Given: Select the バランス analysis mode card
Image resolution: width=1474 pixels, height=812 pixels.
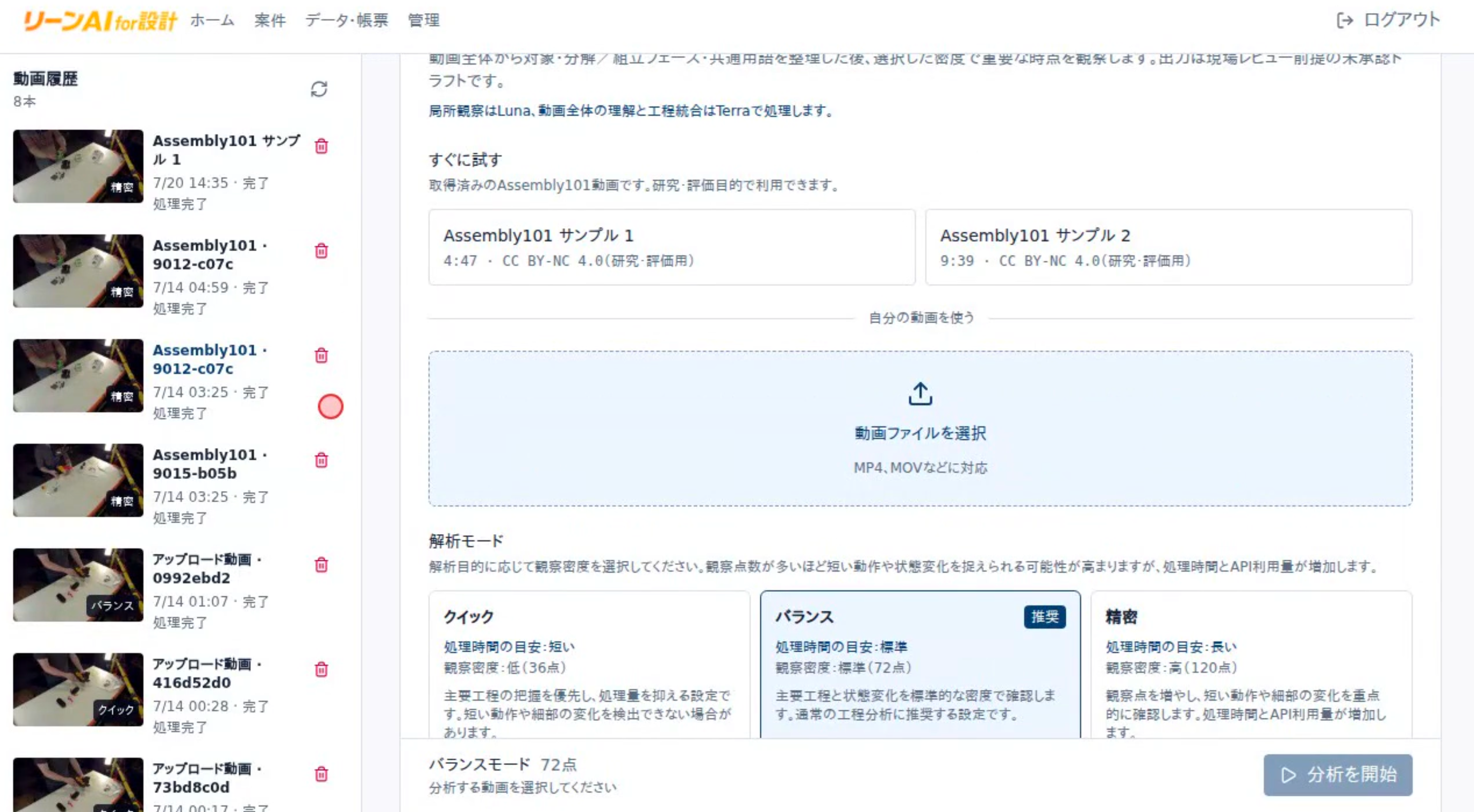Looking at the screenshot, I should pos(920,665).
